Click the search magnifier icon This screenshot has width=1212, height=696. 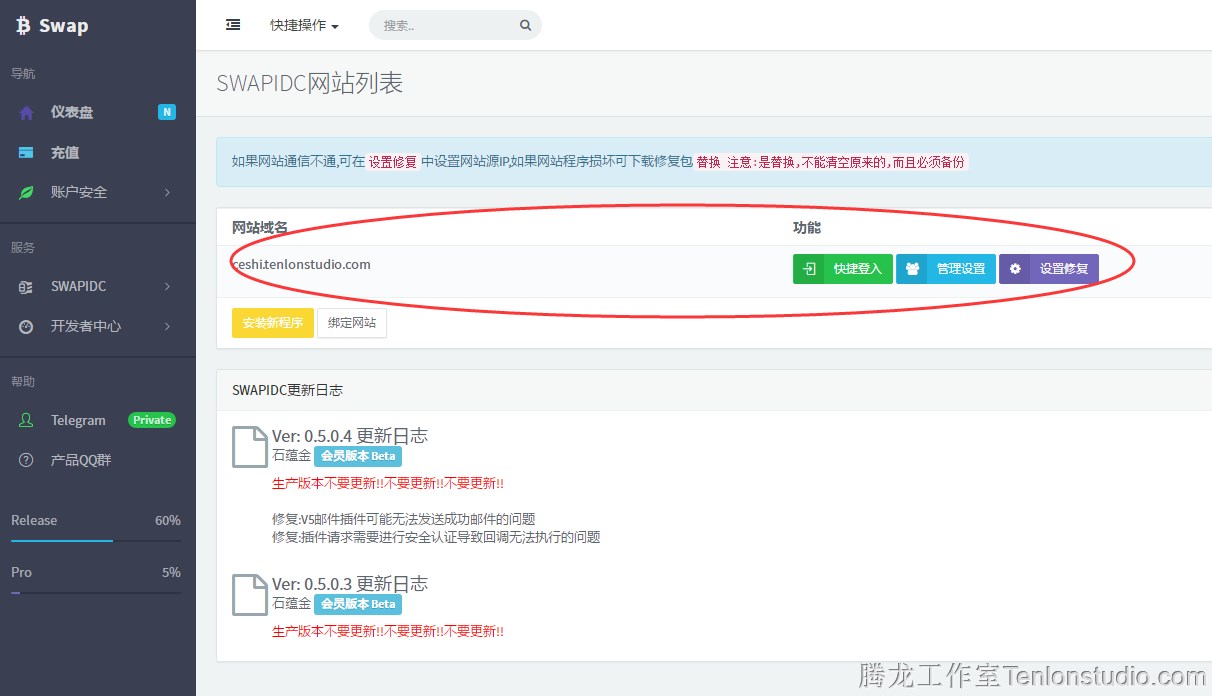click(525, 26)
